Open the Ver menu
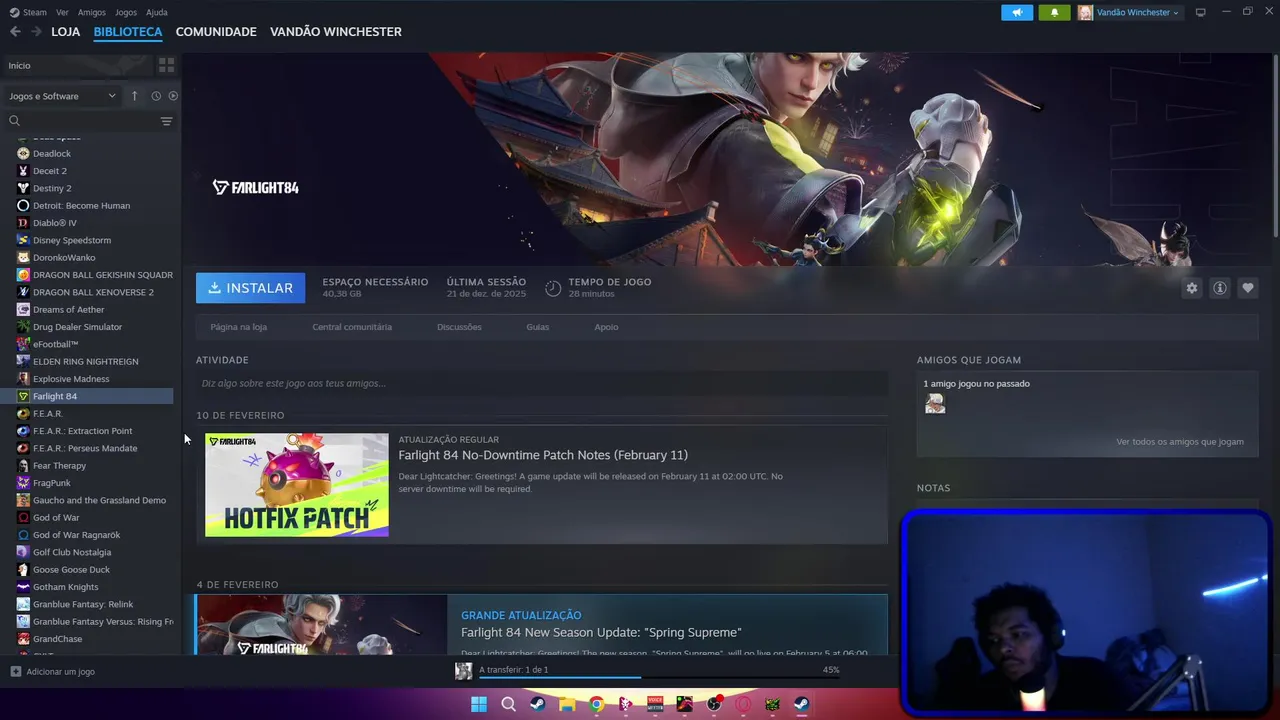This screenshot has width=1280, height=720. pos(62,12)
